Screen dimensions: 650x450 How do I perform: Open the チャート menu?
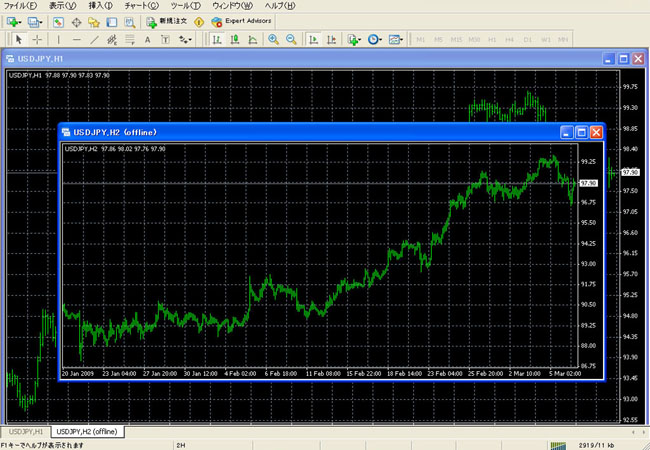click(145, 6)
